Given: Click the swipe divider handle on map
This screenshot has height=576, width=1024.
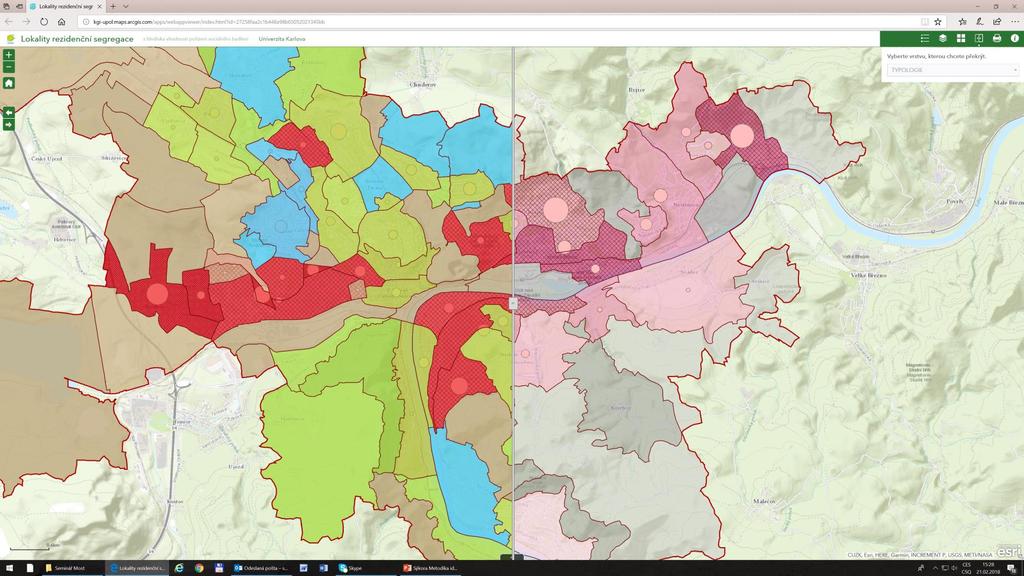Looking at the screenshot, I should [513, 303].
